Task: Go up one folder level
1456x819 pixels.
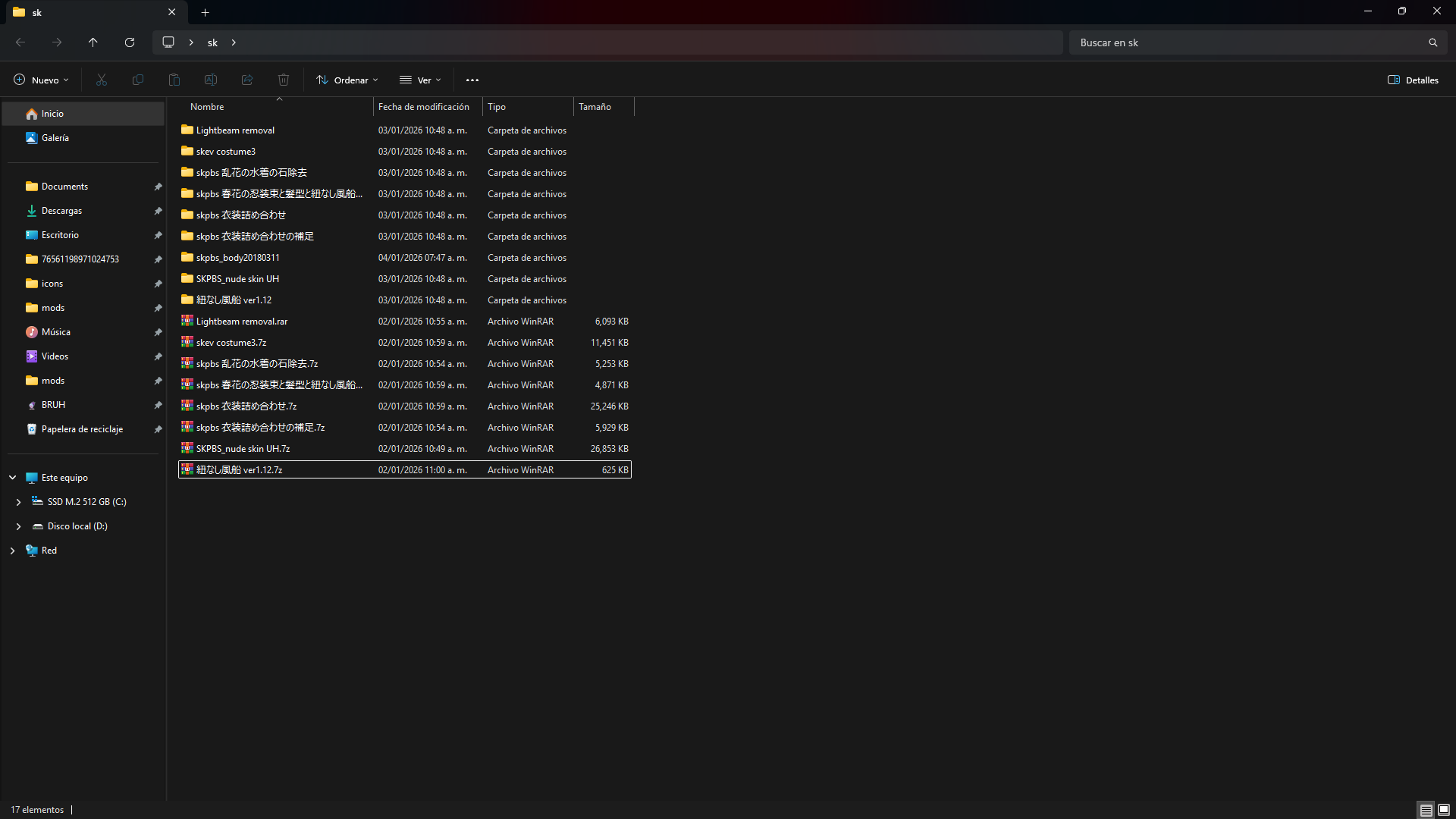Action: click(x=93, y=42)
